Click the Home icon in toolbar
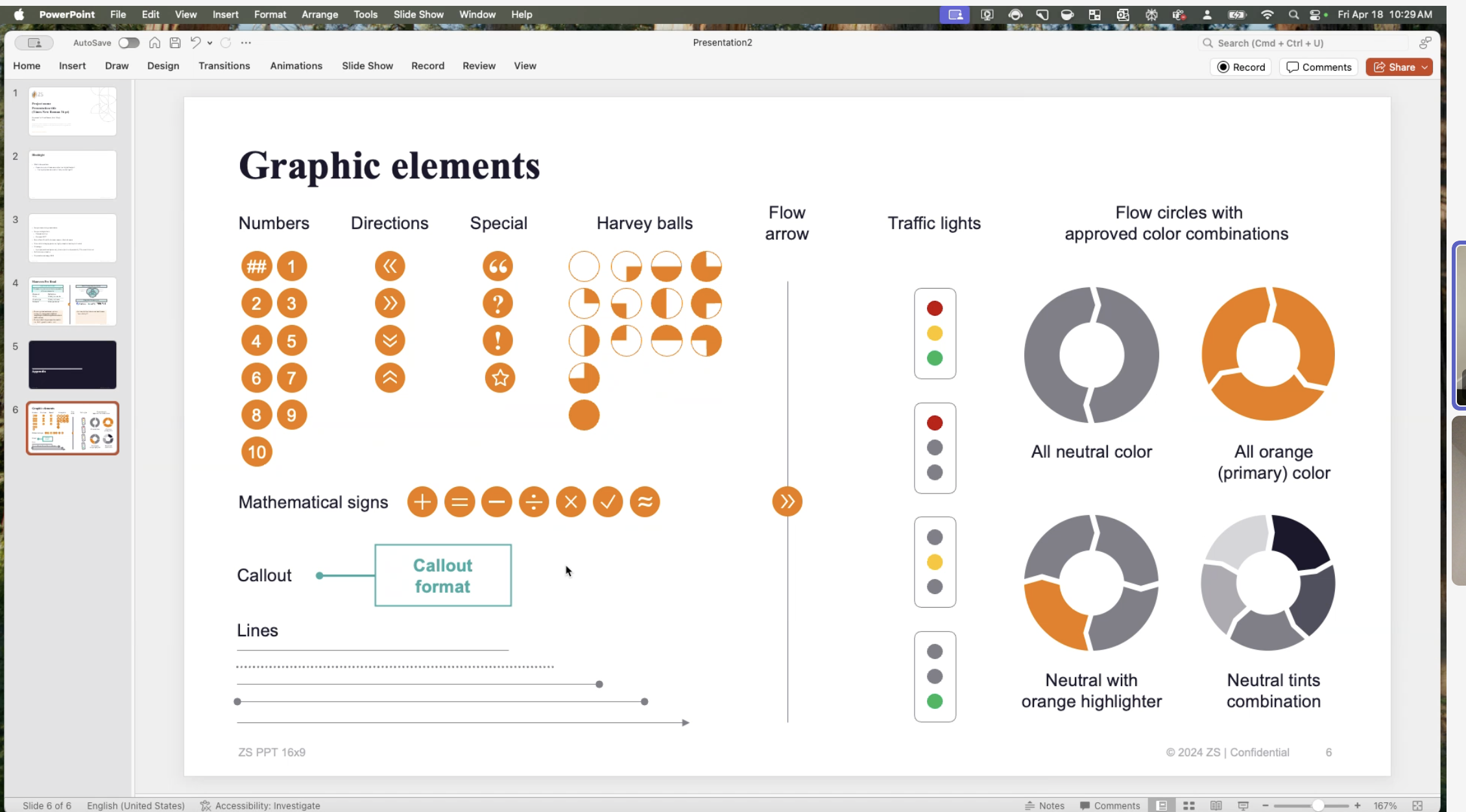 point(154,43)
